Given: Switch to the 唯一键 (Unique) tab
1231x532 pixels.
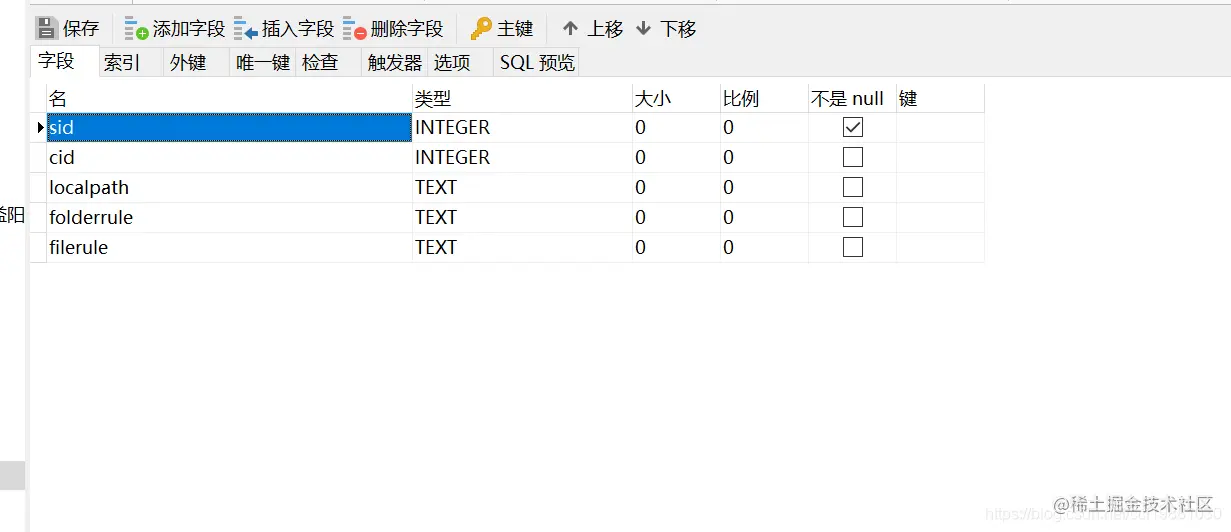Looking at the screenshot, I should click(x=262, y=62).
